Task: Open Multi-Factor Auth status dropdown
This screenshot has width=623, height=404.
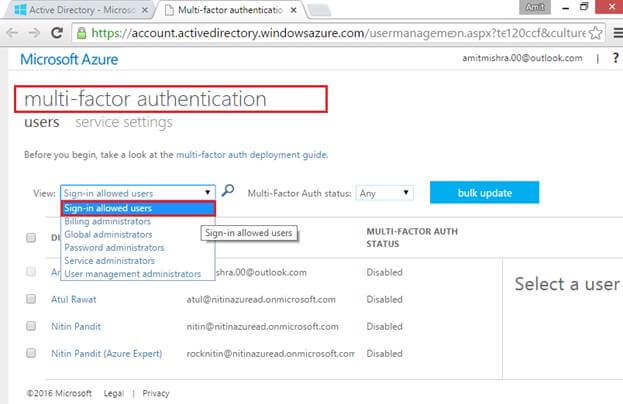Action: (x=384, y=193)
